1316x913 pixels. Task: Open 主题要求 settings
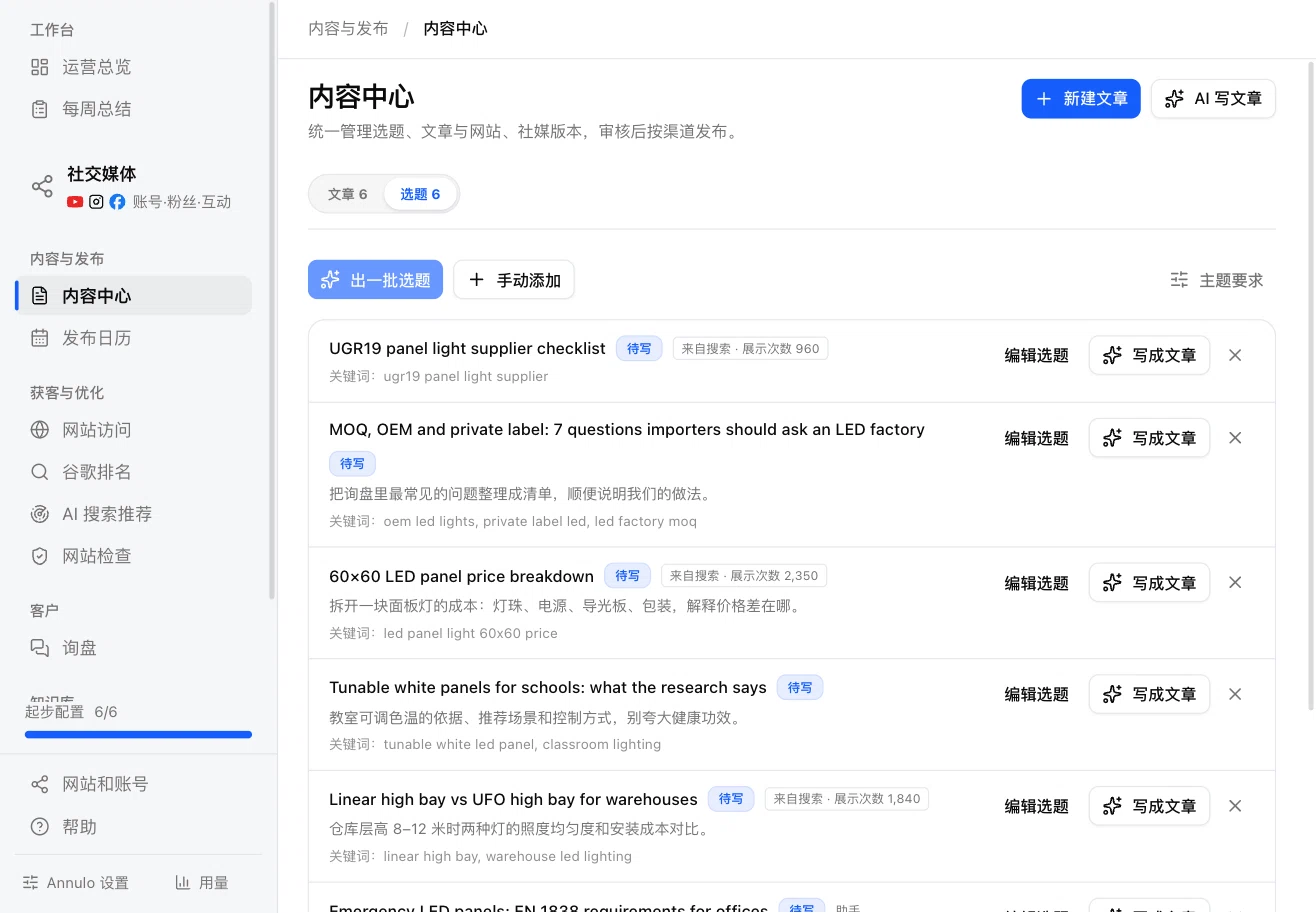coord(1217,280)
